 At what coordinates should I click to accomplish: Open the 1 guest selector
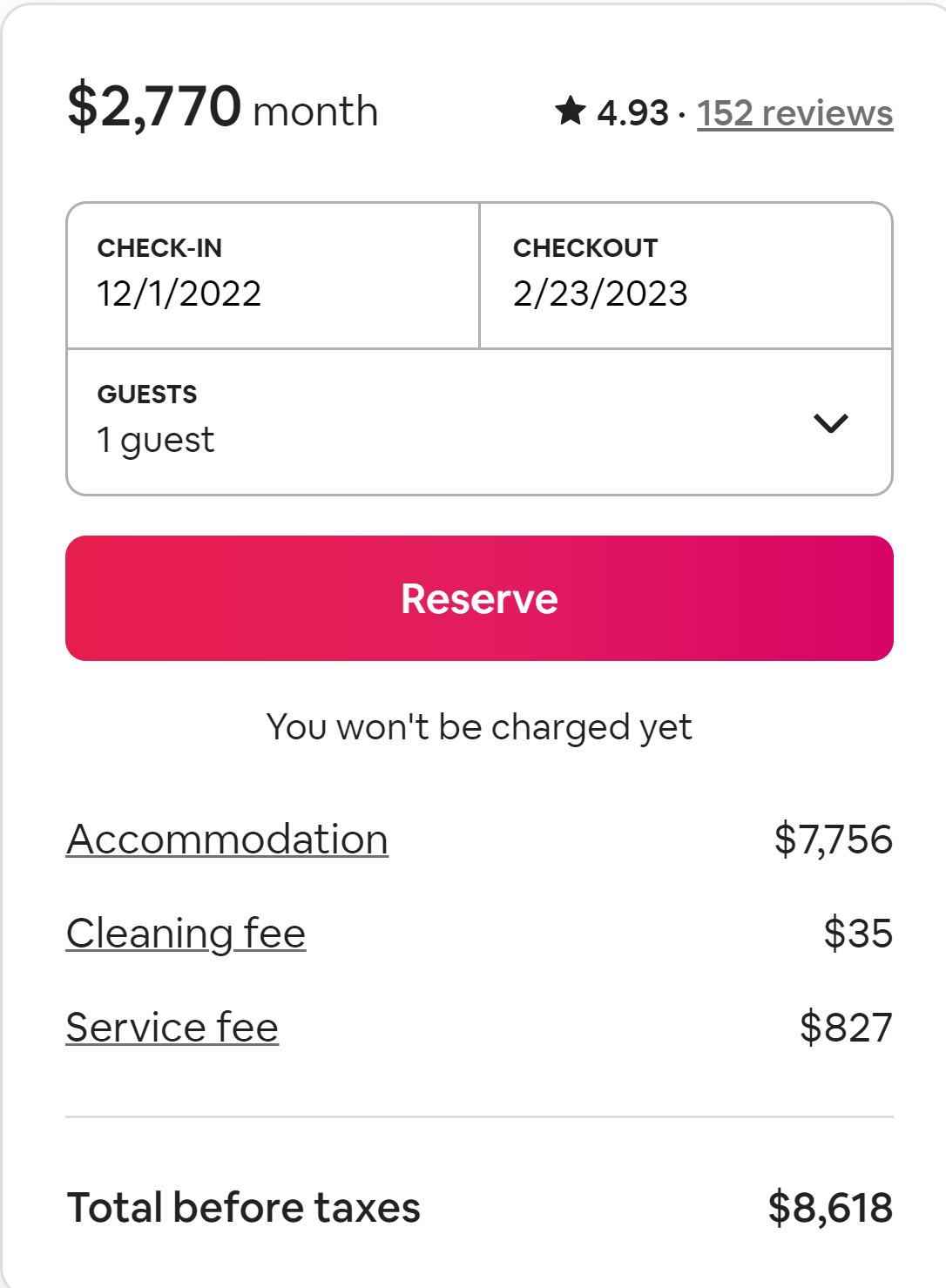[x=436, y=422]
